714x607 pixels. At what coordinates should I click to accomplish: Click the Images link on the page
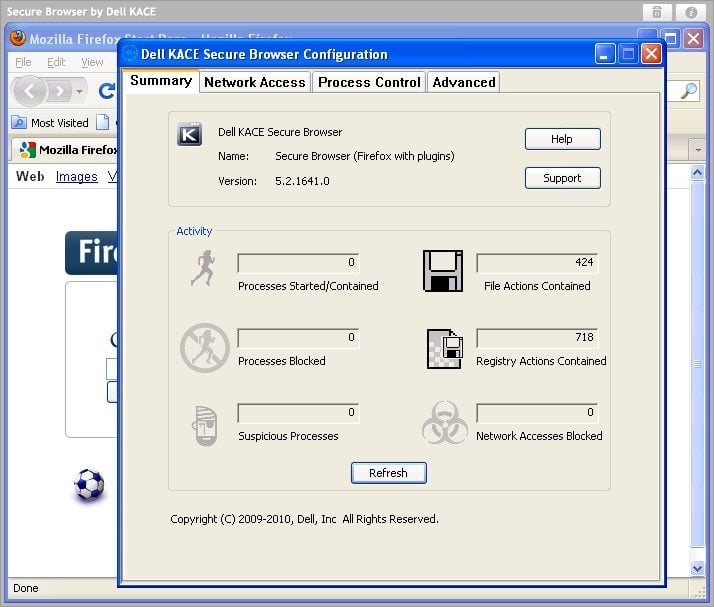pyautogui.click(x=76, y=177)
